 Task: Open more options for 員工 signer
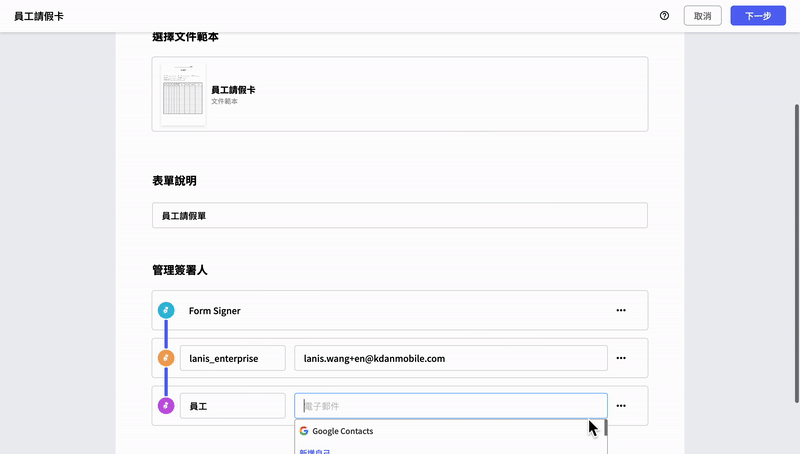621,406
